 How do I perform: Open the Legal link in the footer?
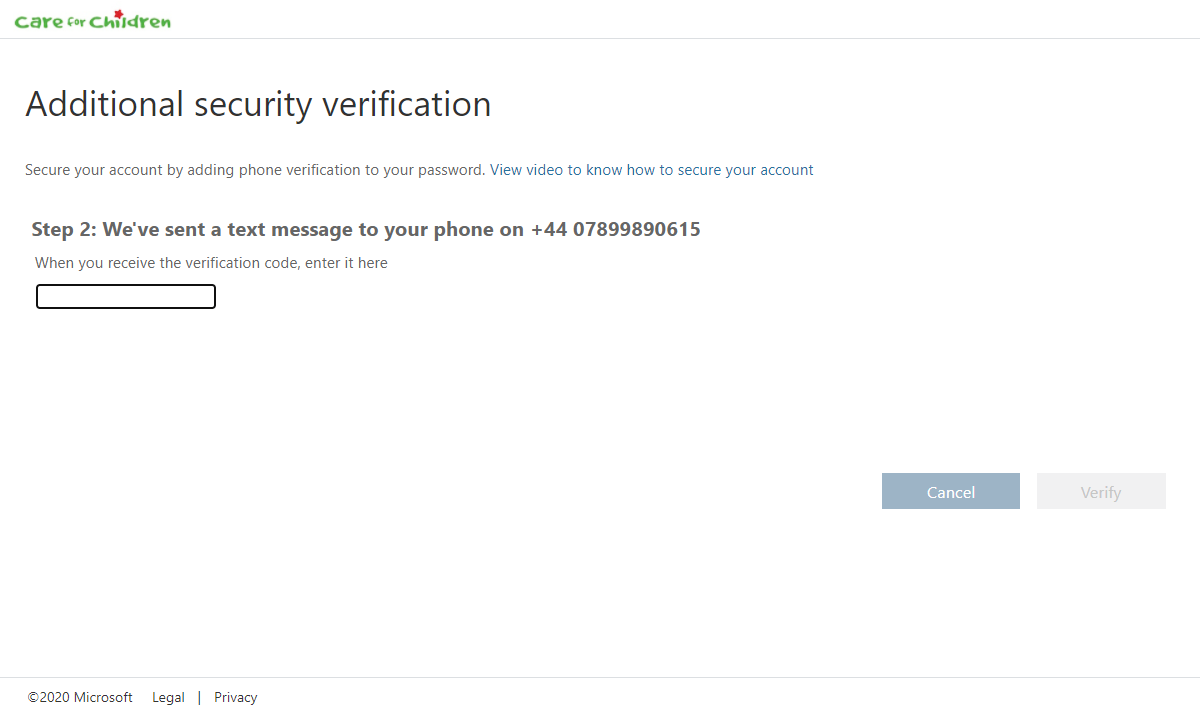click(x=168, y=697)
